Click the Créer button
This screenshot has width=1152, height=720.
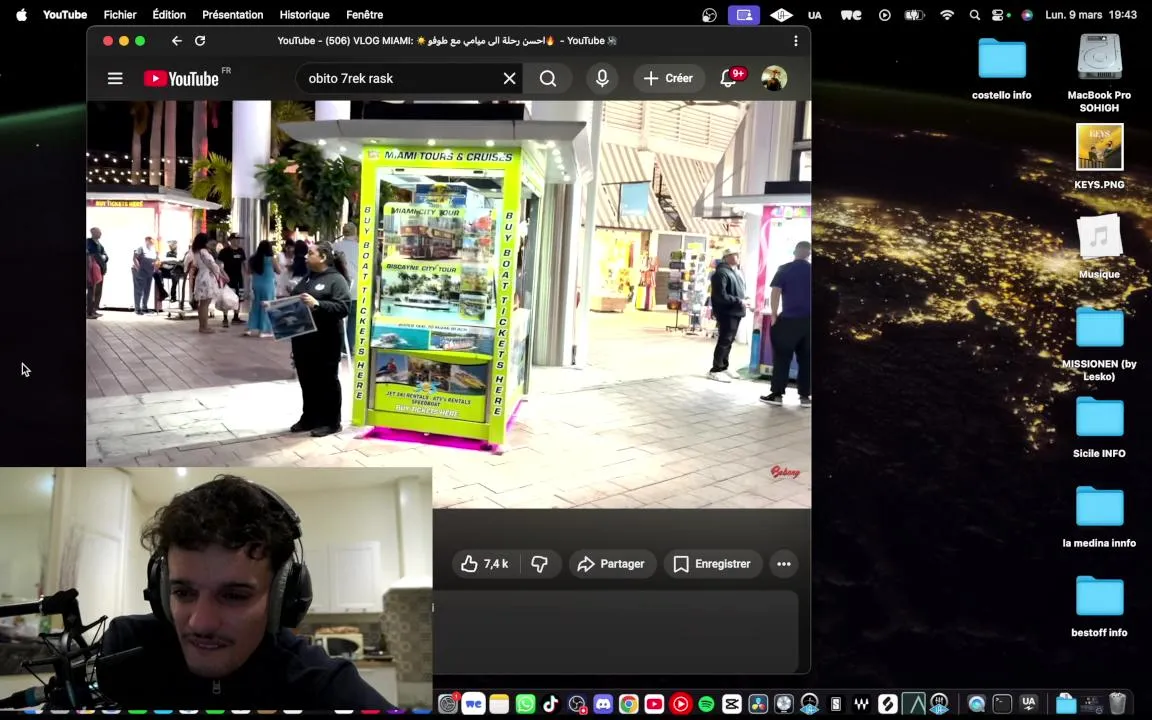(669, 78)
